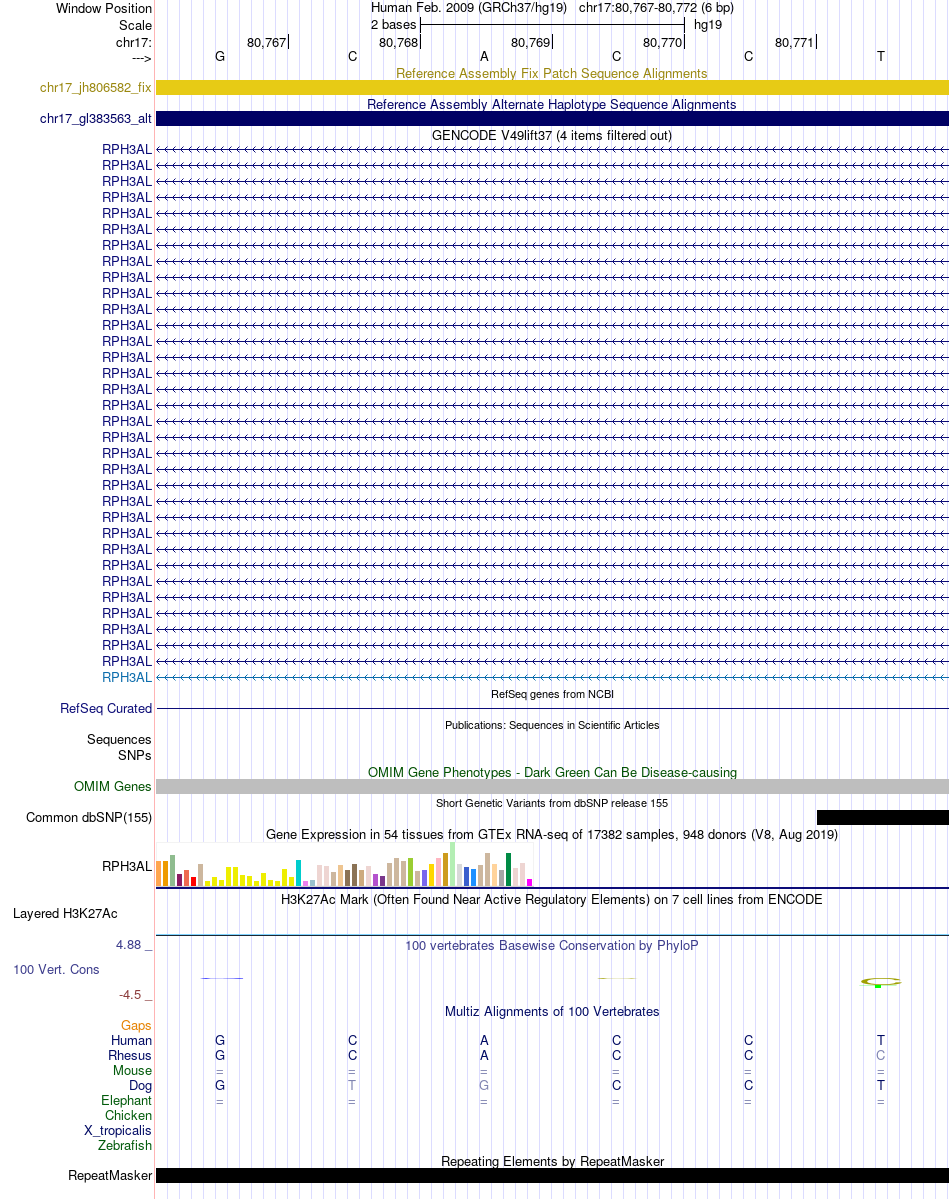Image resolution: width=950 pixels, height=1199 pixels.
Task: Open the yellow fix patch alignment bar
Action: (552, 88)
